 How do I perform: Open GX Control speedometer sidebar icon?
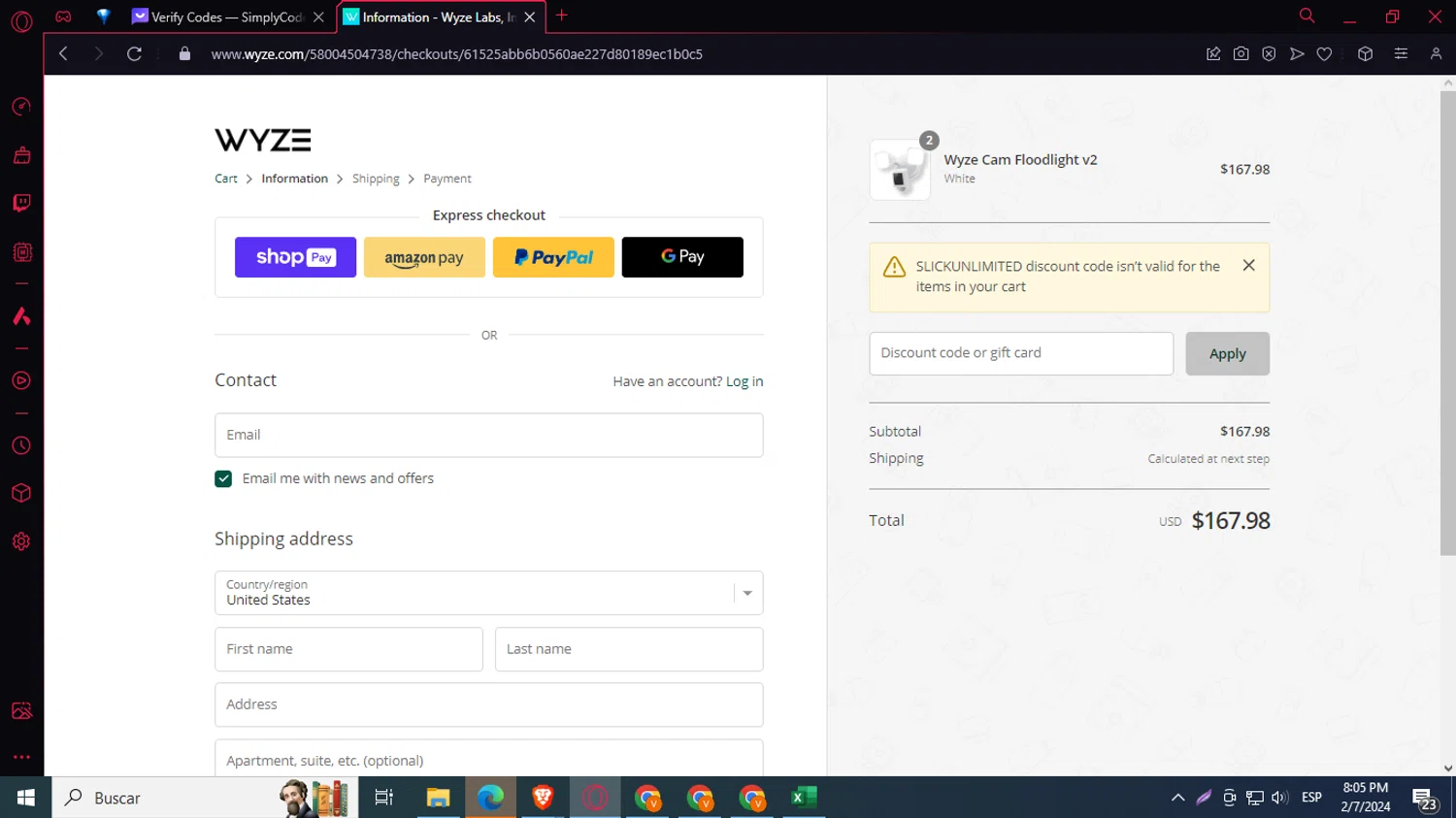tap(21, 107)
